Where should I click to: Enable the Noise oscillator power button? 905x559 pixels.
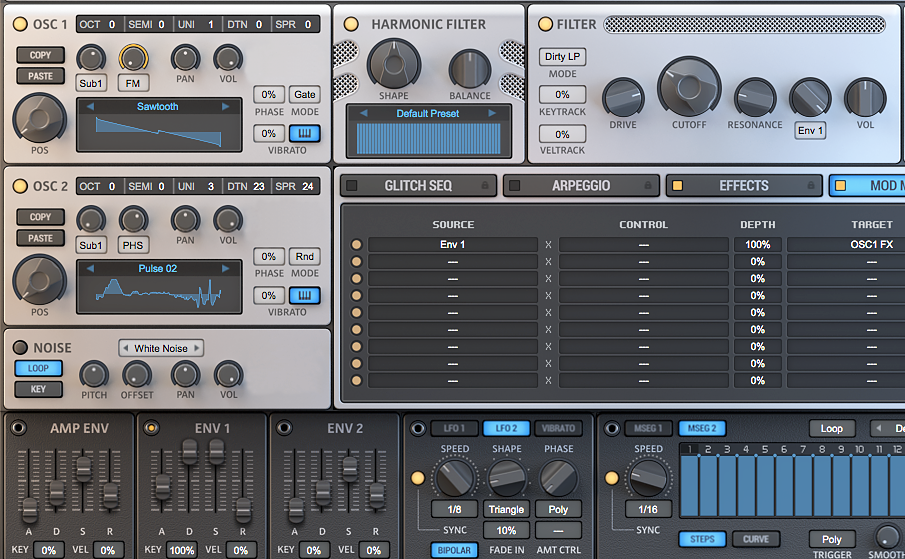tap(20, 347)
